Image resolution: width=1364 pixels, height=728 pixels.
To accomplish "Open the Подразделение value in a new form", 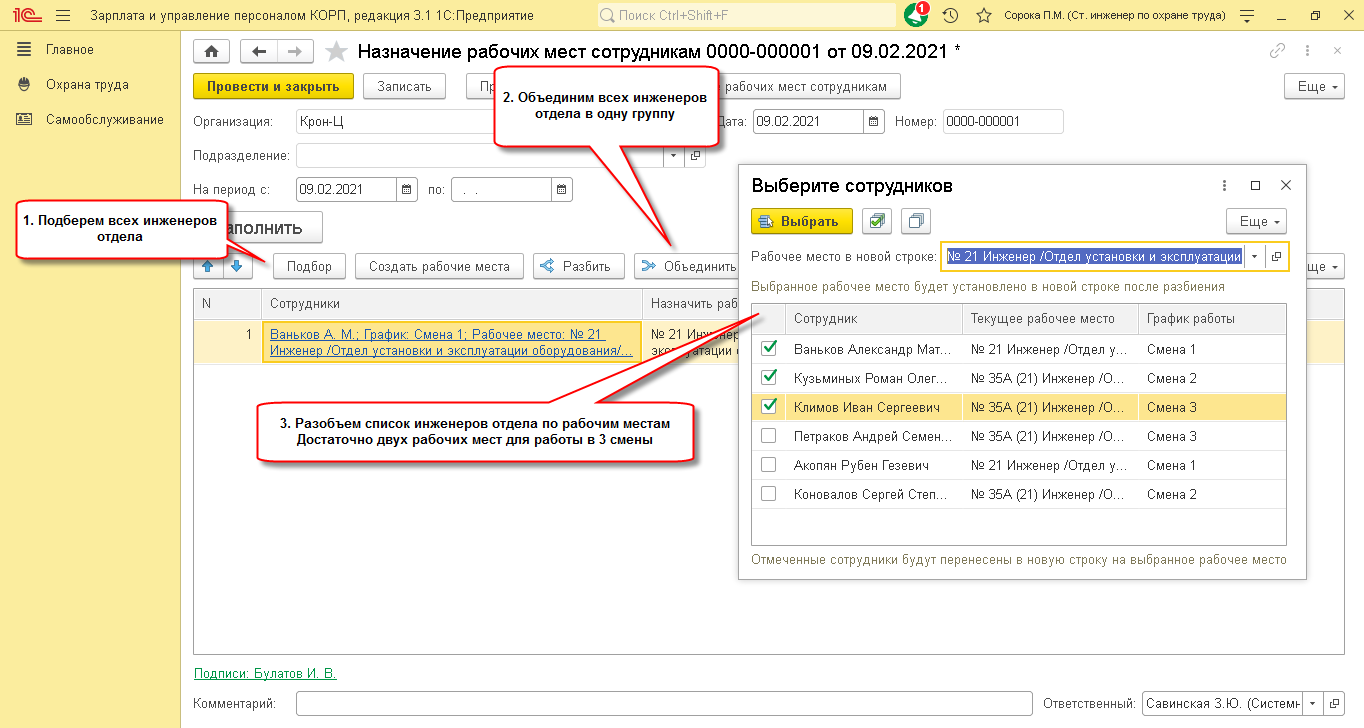I will click(697, 156).
